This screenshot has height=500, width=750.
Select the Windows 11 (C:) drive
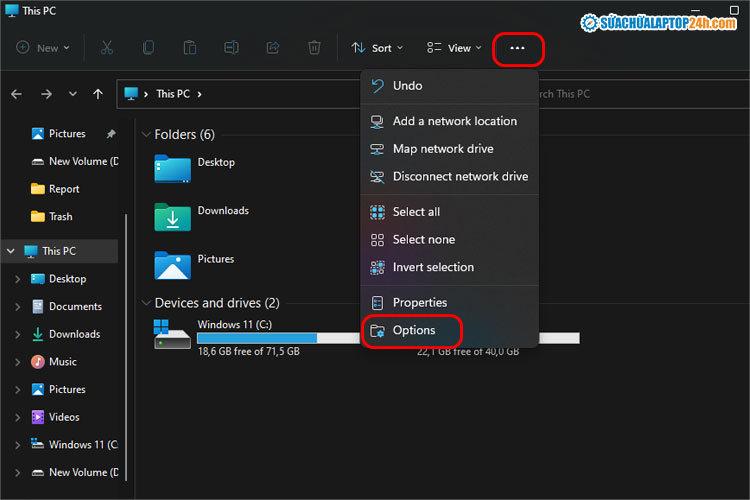pos(256,337)
